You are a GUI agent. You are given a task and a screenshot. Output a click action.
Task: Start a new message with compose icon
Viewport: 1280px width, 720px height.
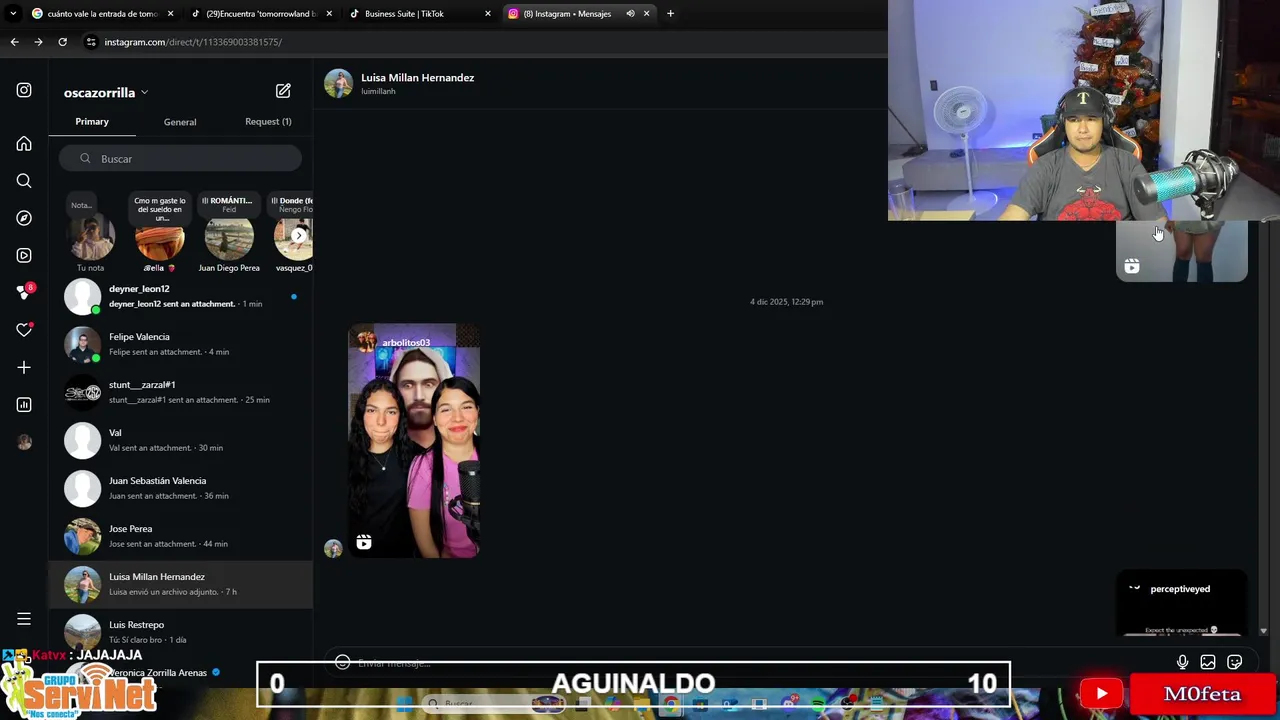(x=283, y=91)
